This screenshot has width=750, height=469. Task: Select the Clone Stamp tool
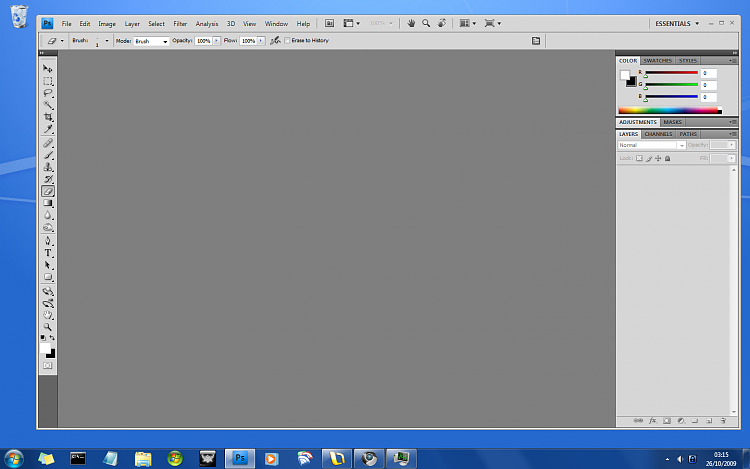(x=47, y=167)
